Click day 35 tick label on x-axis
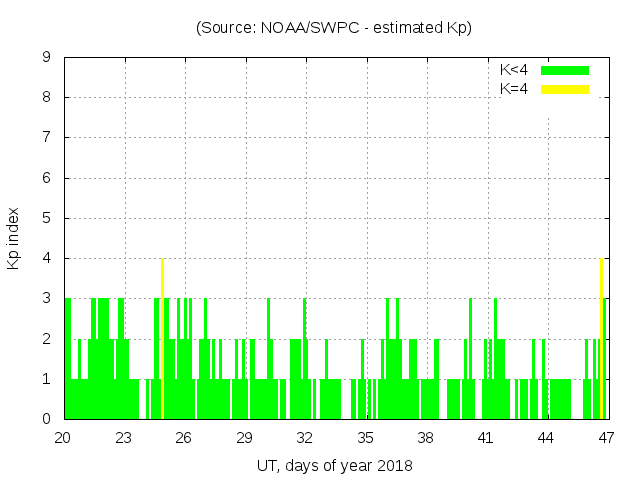The image size is (640, 480). [x=365, y=438]
